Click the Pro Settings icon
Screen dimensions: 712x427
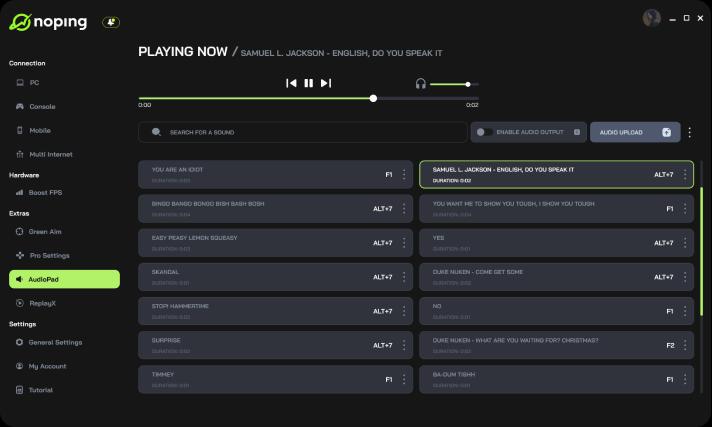(x=20, y=255)
